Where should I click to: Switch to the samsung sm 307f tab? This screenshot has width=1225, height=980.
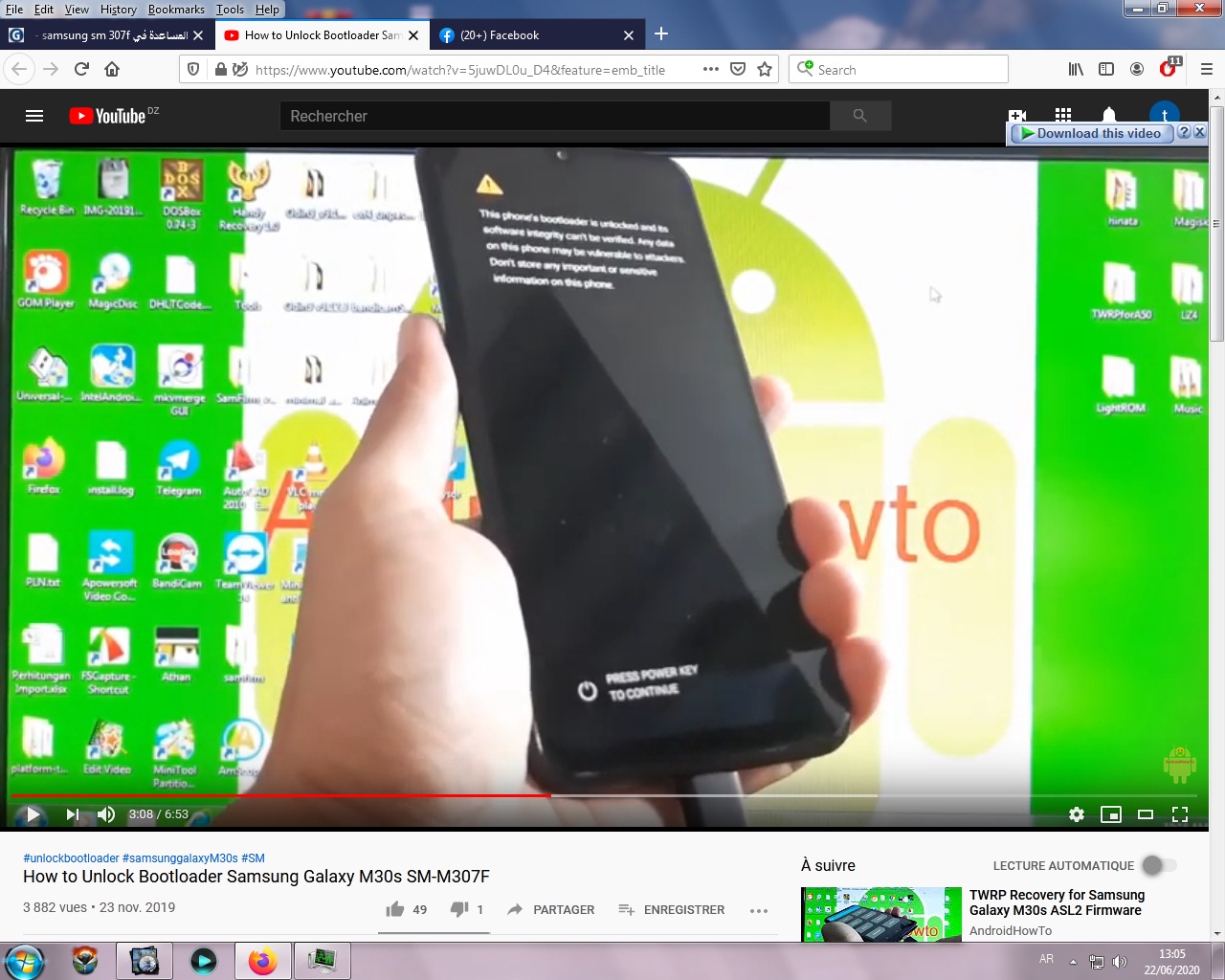(x=105, y=35)
